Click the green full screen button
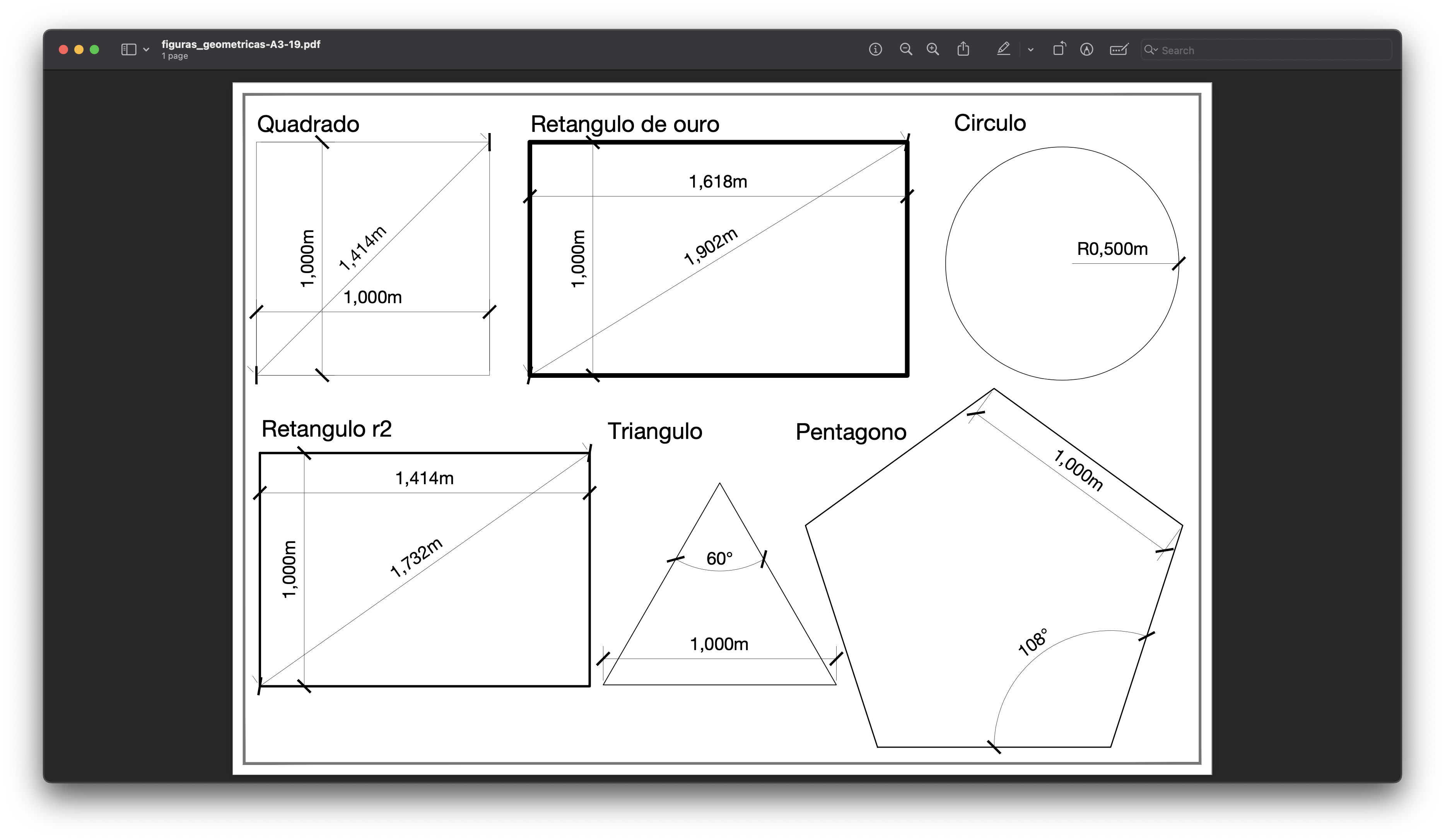This screenshot has width=1445, height=840. point(95,50)
